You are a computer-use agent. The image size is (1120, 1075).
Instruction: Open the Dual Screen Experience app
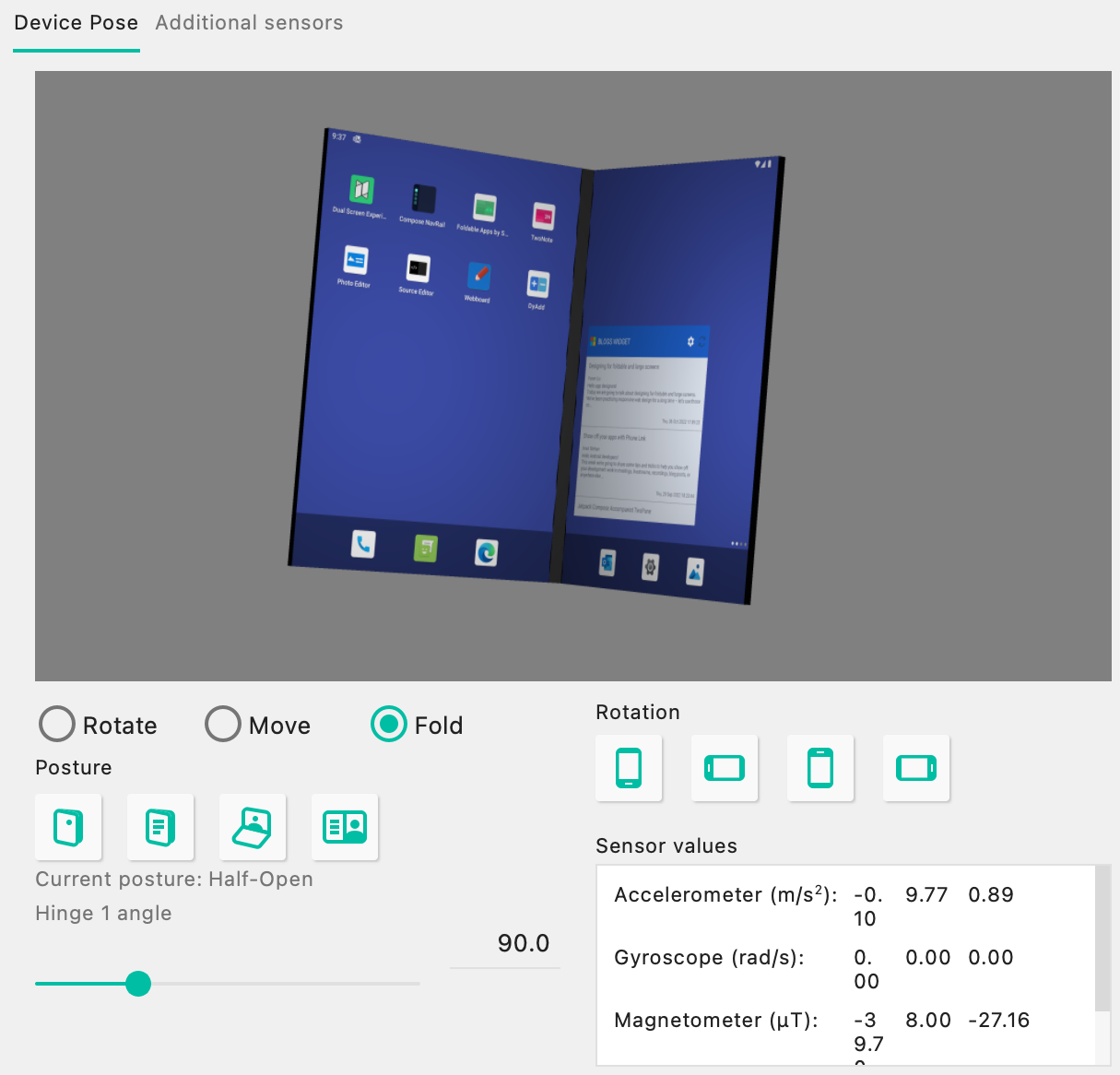[360, 188]
